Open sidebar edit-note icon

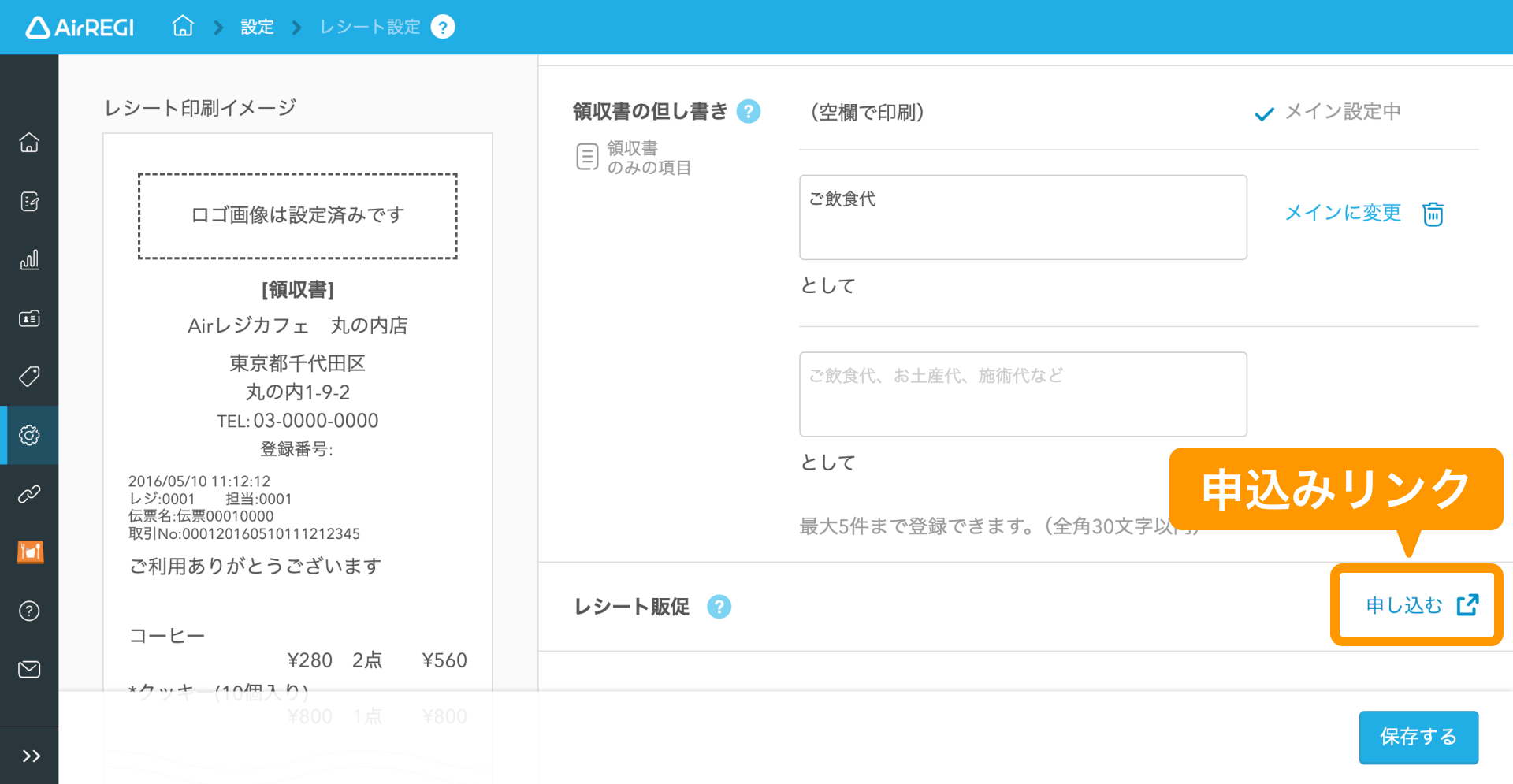point(29,202)
